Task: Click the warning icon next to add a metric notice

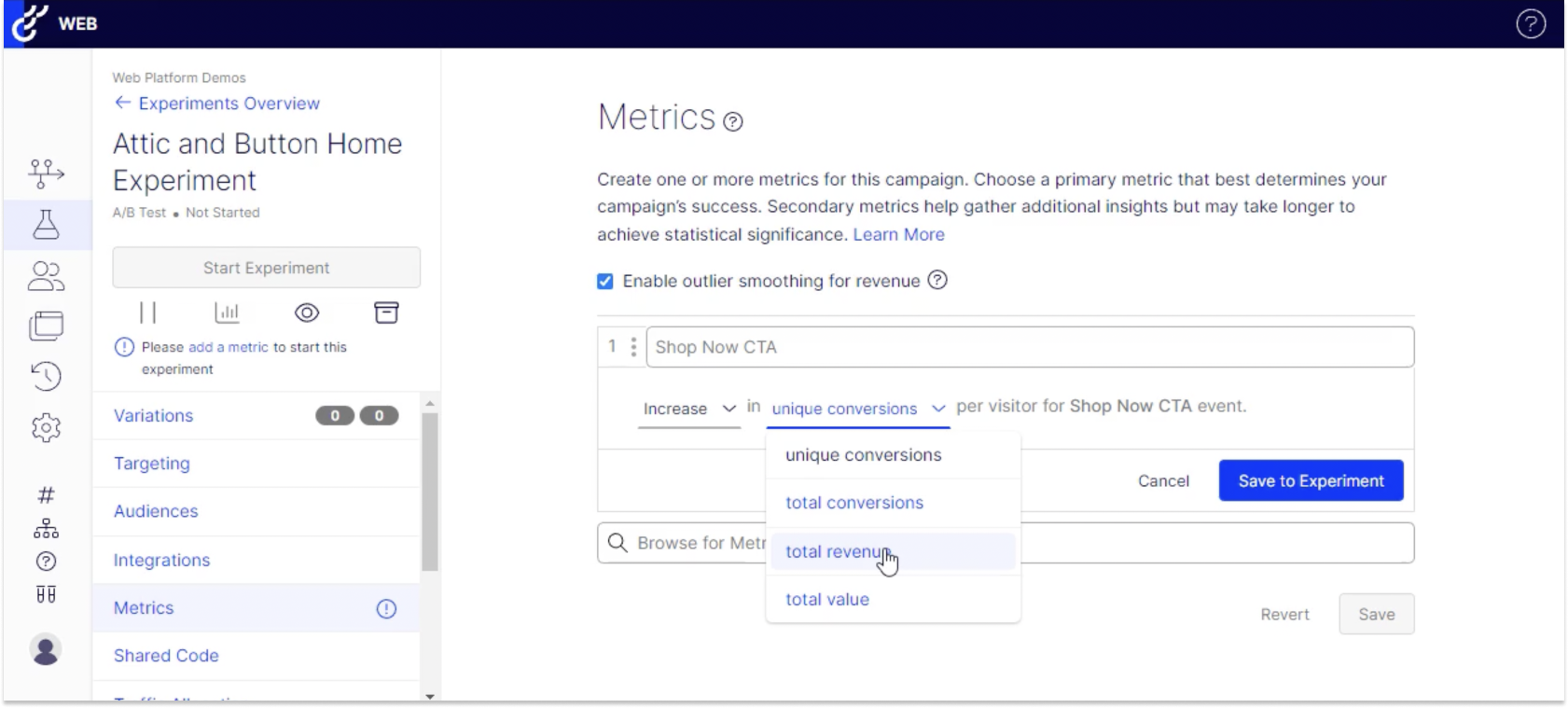Action: pos(124,347)
